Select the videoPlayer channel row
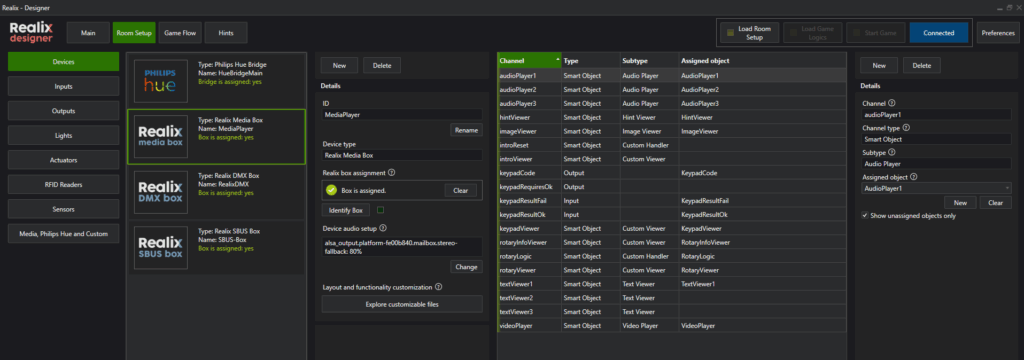This screenshot has height=360, width=1024. pyautogui.click(x=671, y=325)
